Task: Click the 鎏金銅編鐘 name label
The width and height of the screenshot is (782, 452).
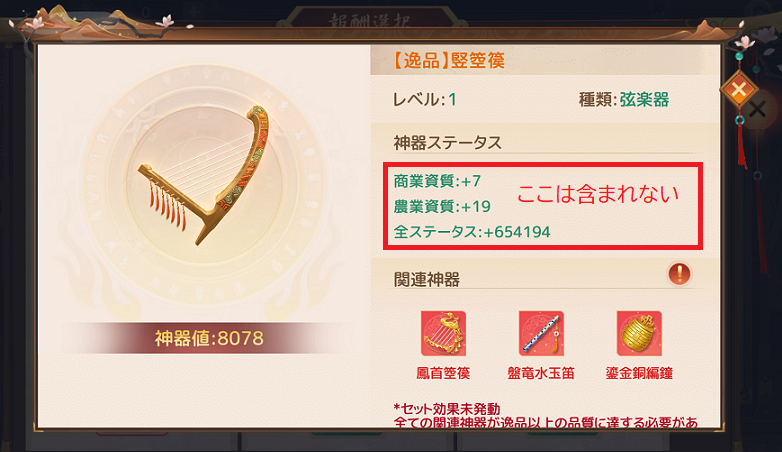Action: pyautogui.click(x=639, y=373)
